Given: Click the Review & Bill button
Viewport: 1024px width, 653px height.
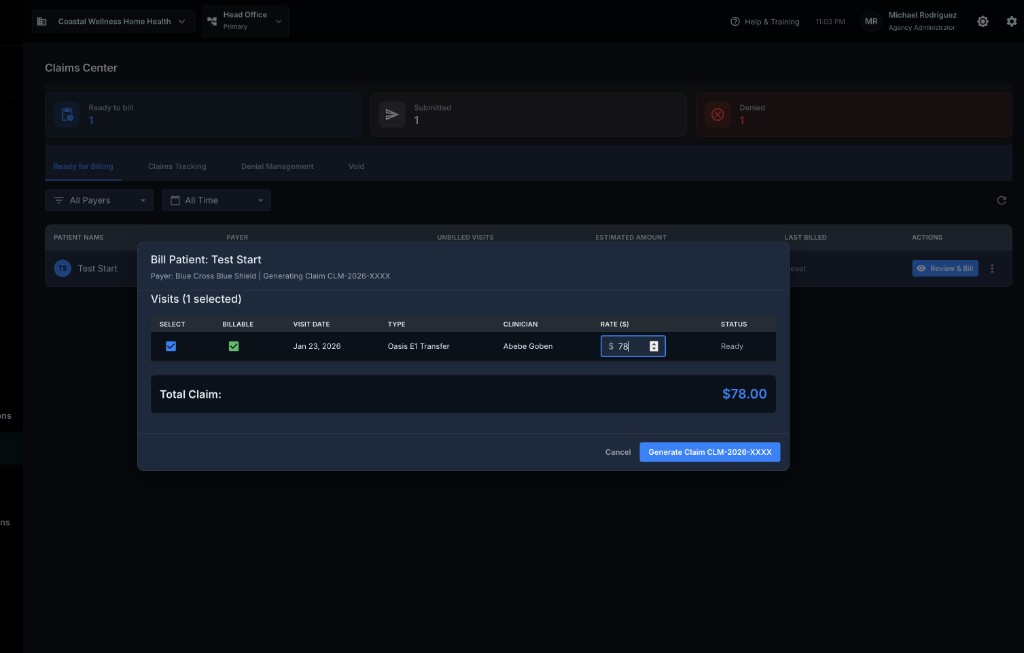Looking at the screenshot, I should (x=945, y=268).
